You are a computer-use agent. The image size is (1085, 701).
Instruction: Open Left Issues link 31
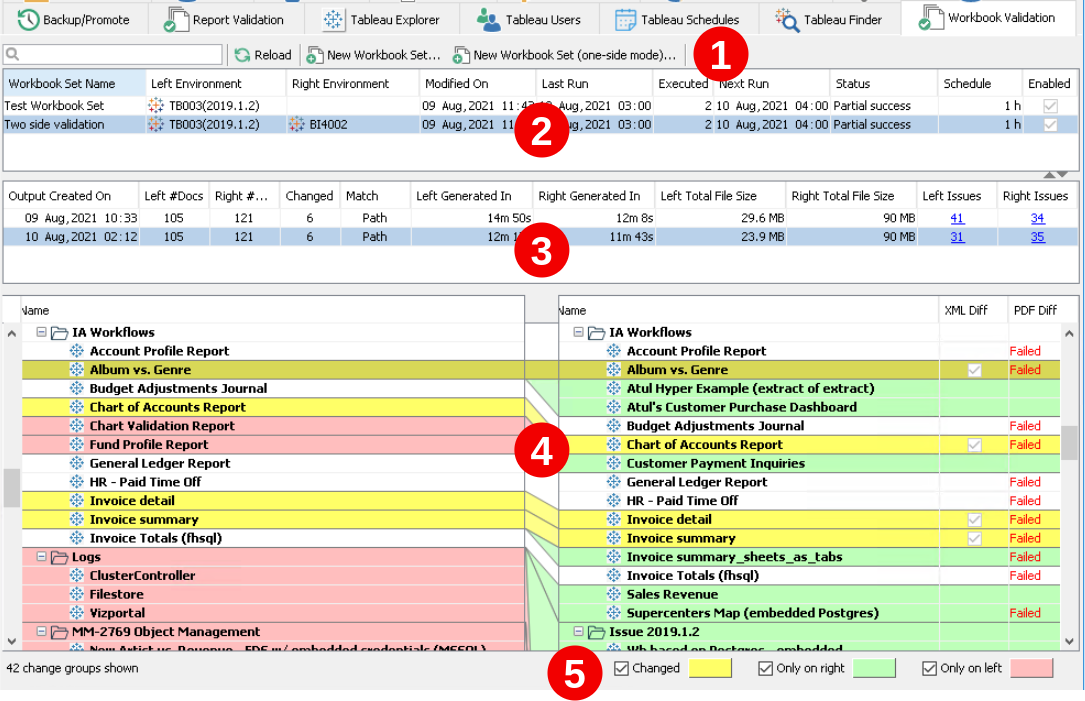click(957, 237)
